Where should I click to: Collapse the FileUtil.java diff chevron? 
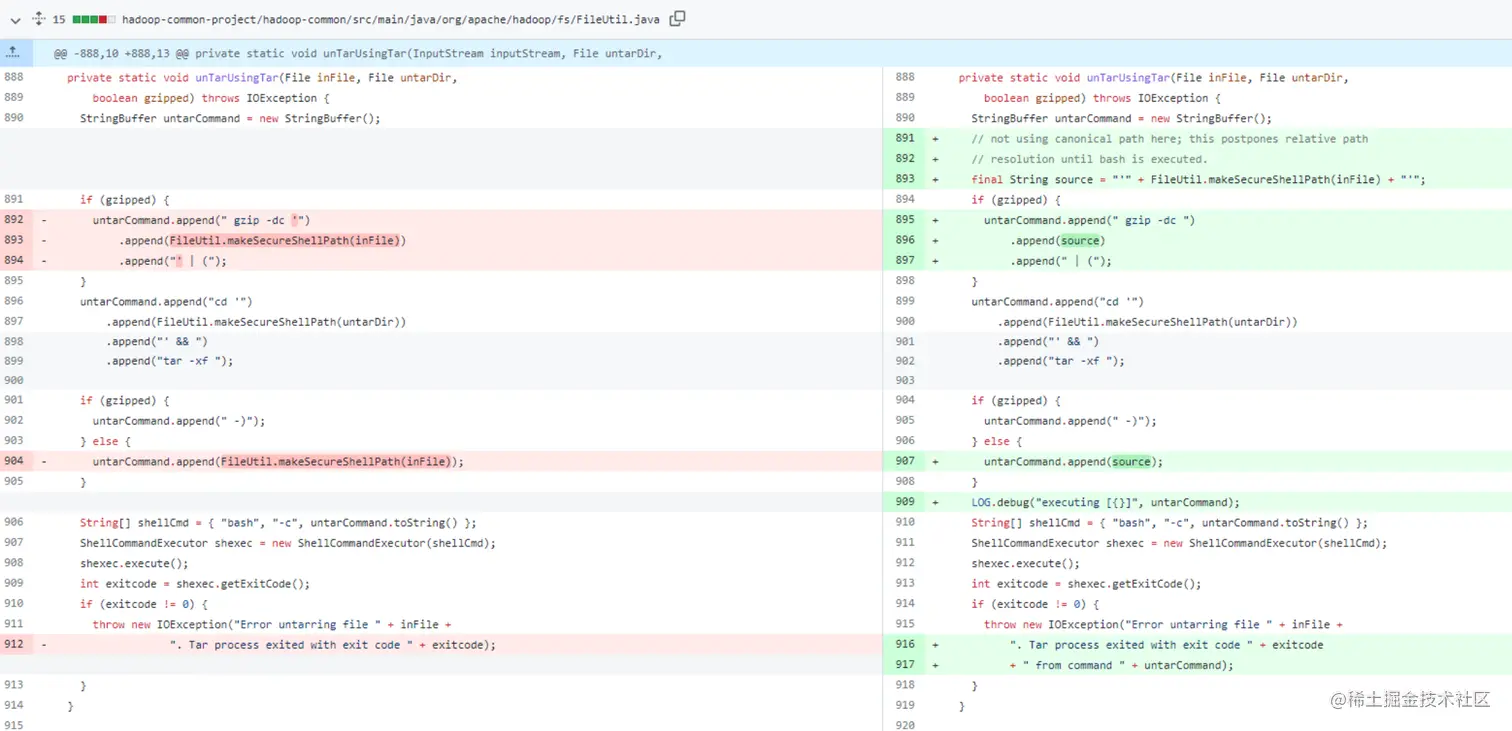click(x=15, y=19)
